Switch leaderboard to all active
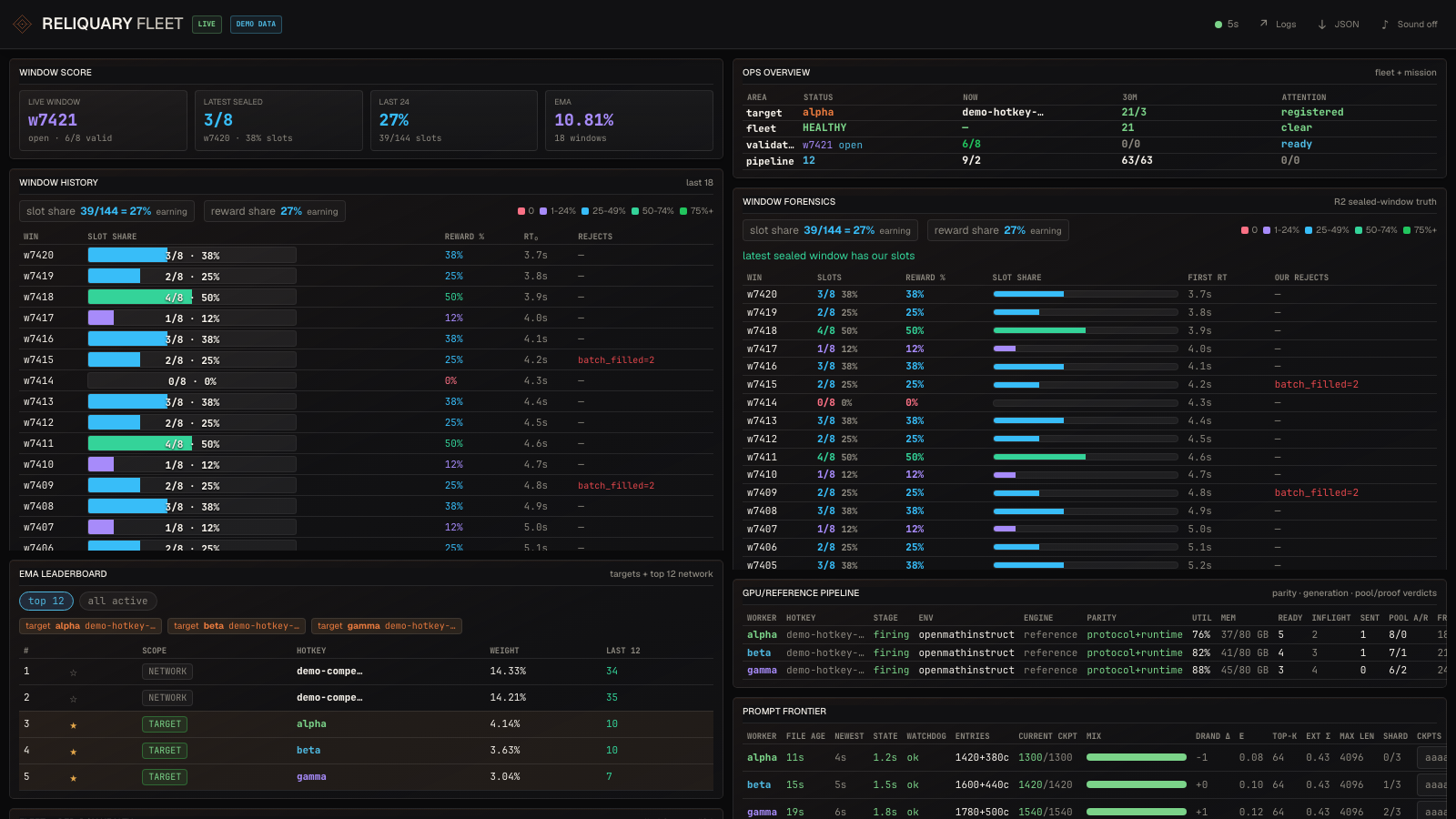 (118, 601)
